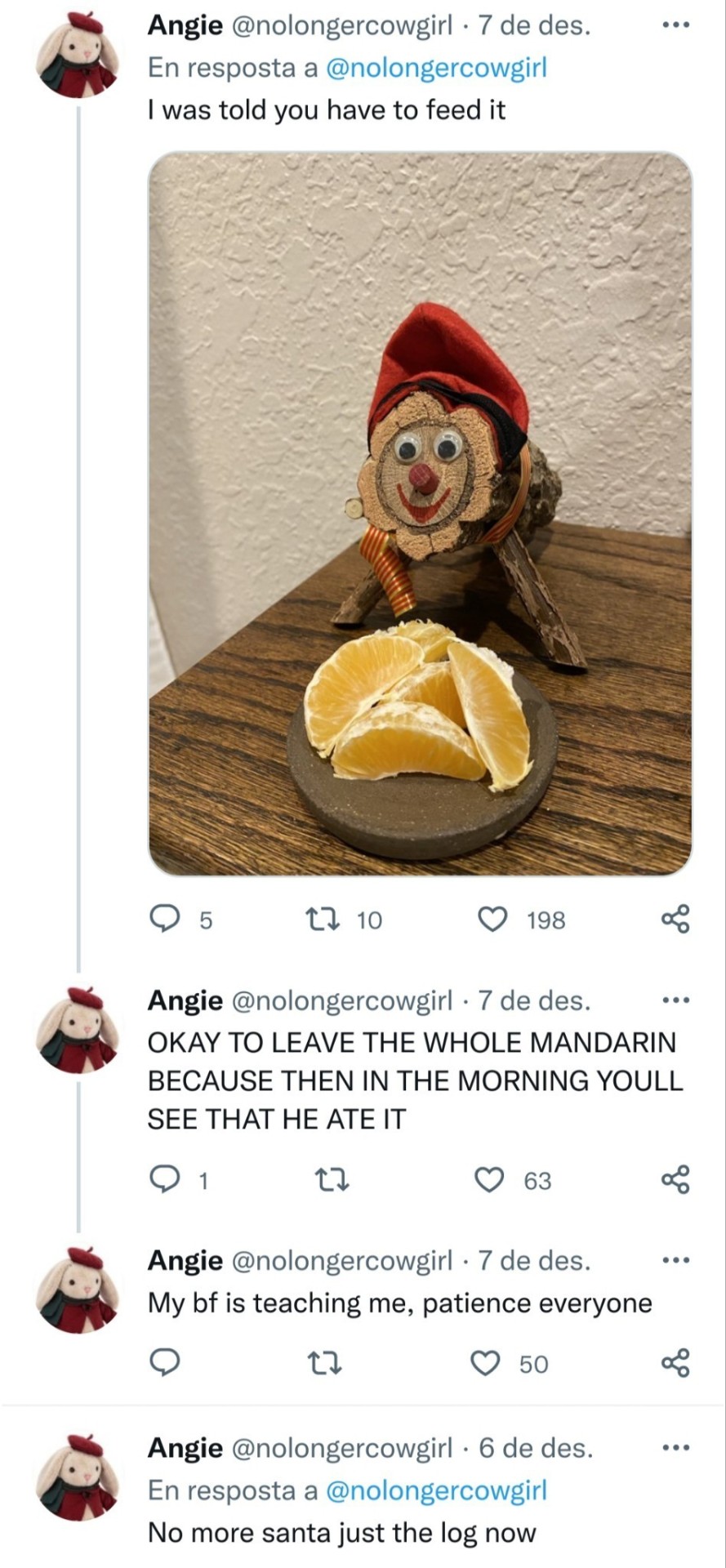
Task: Open the log with mandarin slices photo
Action: click(x=420, y=513)
